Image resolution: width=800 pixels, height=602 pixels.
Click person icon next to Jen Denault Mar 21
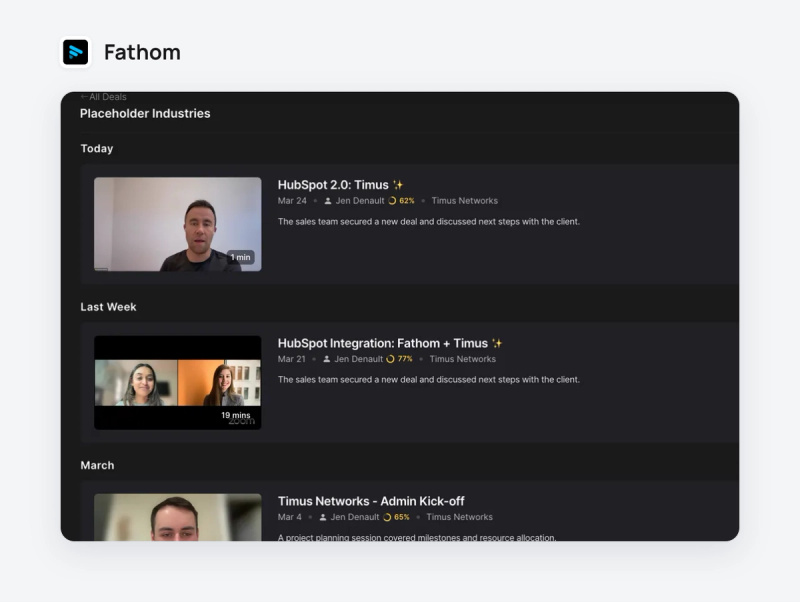[327, 359]
